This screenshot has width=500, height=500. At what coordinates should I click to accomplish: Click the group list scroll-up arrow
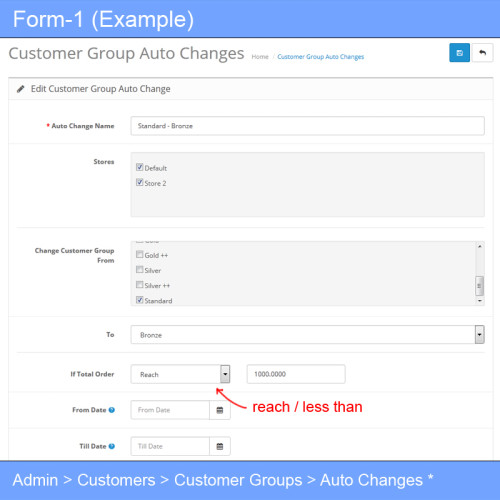click(480, 246)
